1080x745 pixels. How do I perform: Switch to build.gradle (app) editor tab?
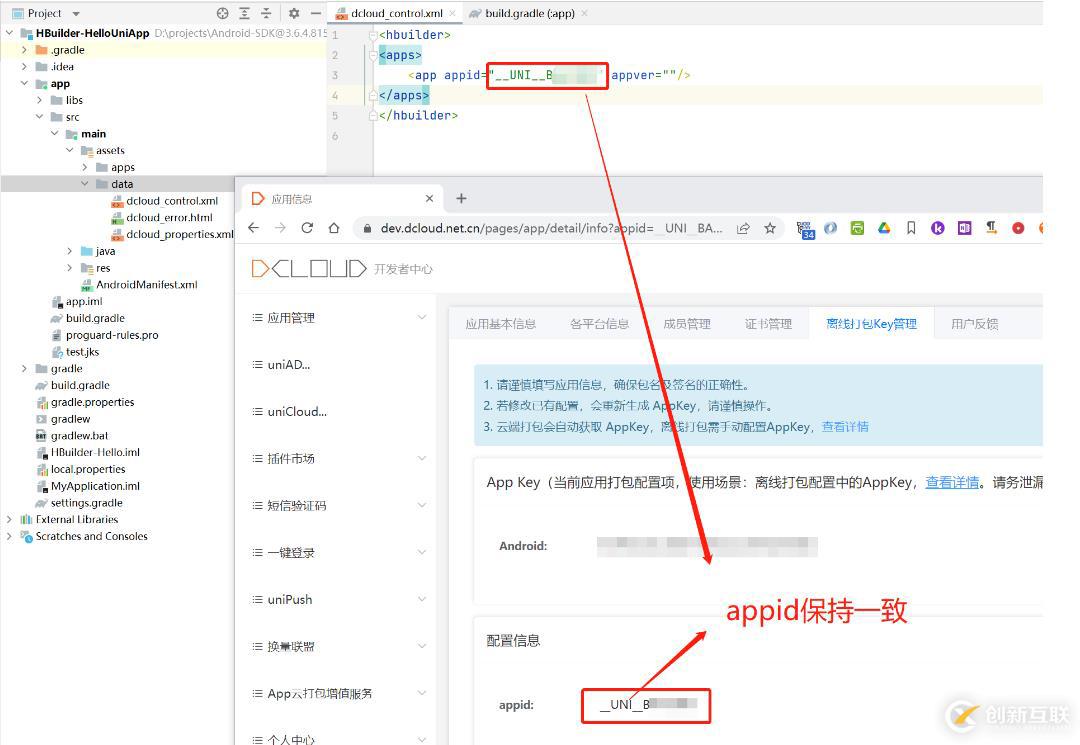530,13
